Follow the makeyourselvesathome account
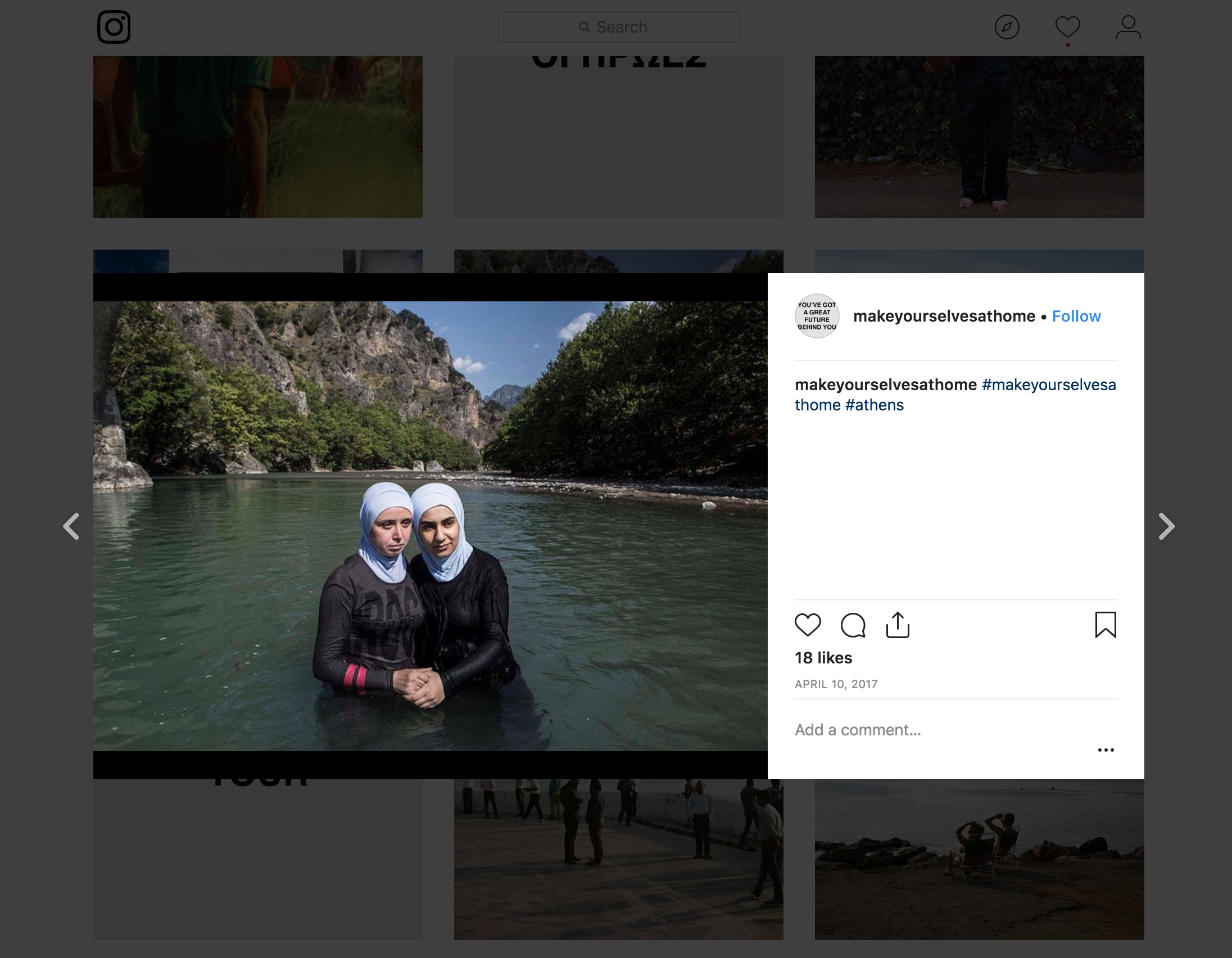 (x=1076, y=316)
